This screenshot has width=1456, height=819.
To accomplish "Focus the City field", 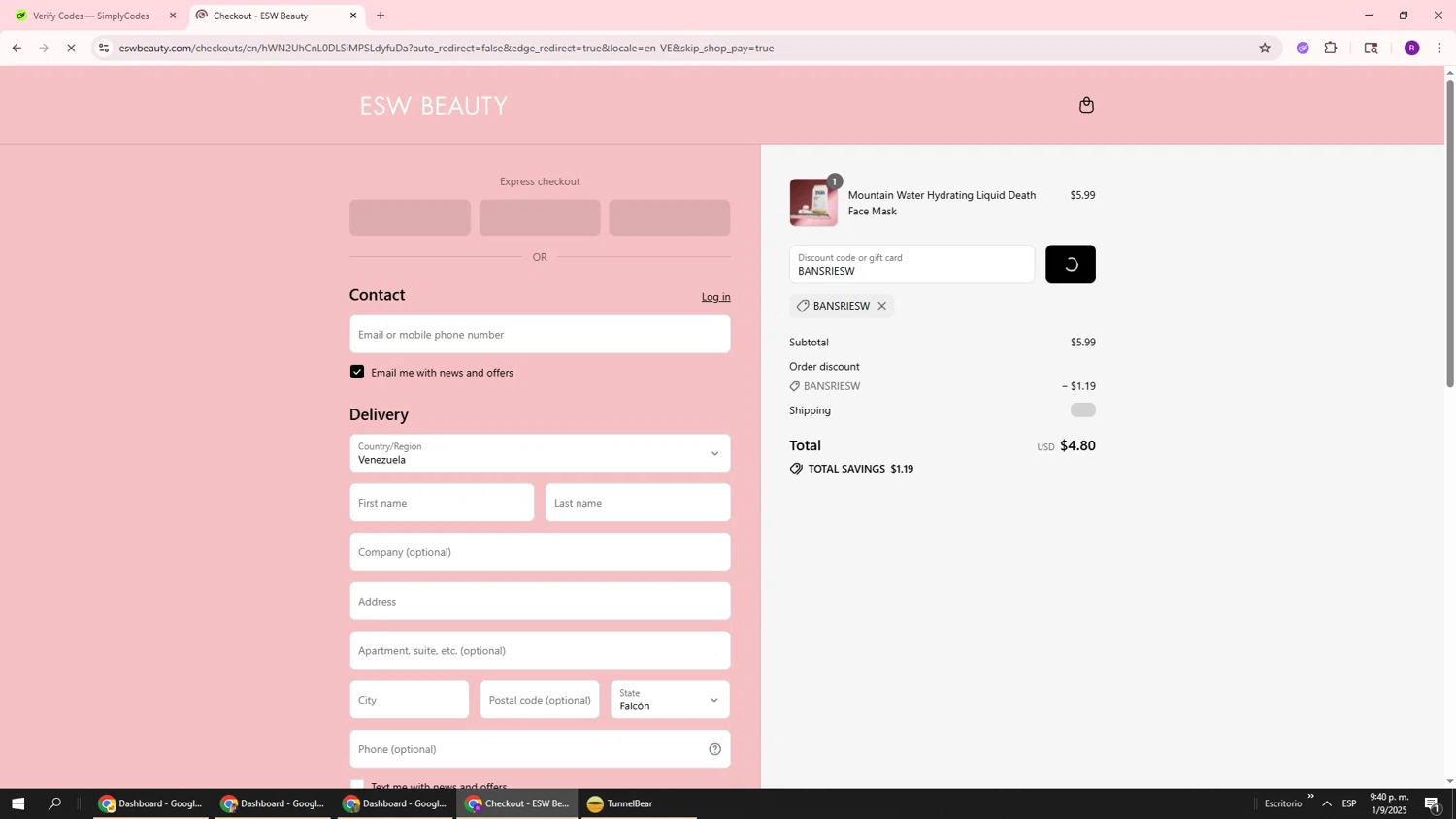I will coord(409,700).
